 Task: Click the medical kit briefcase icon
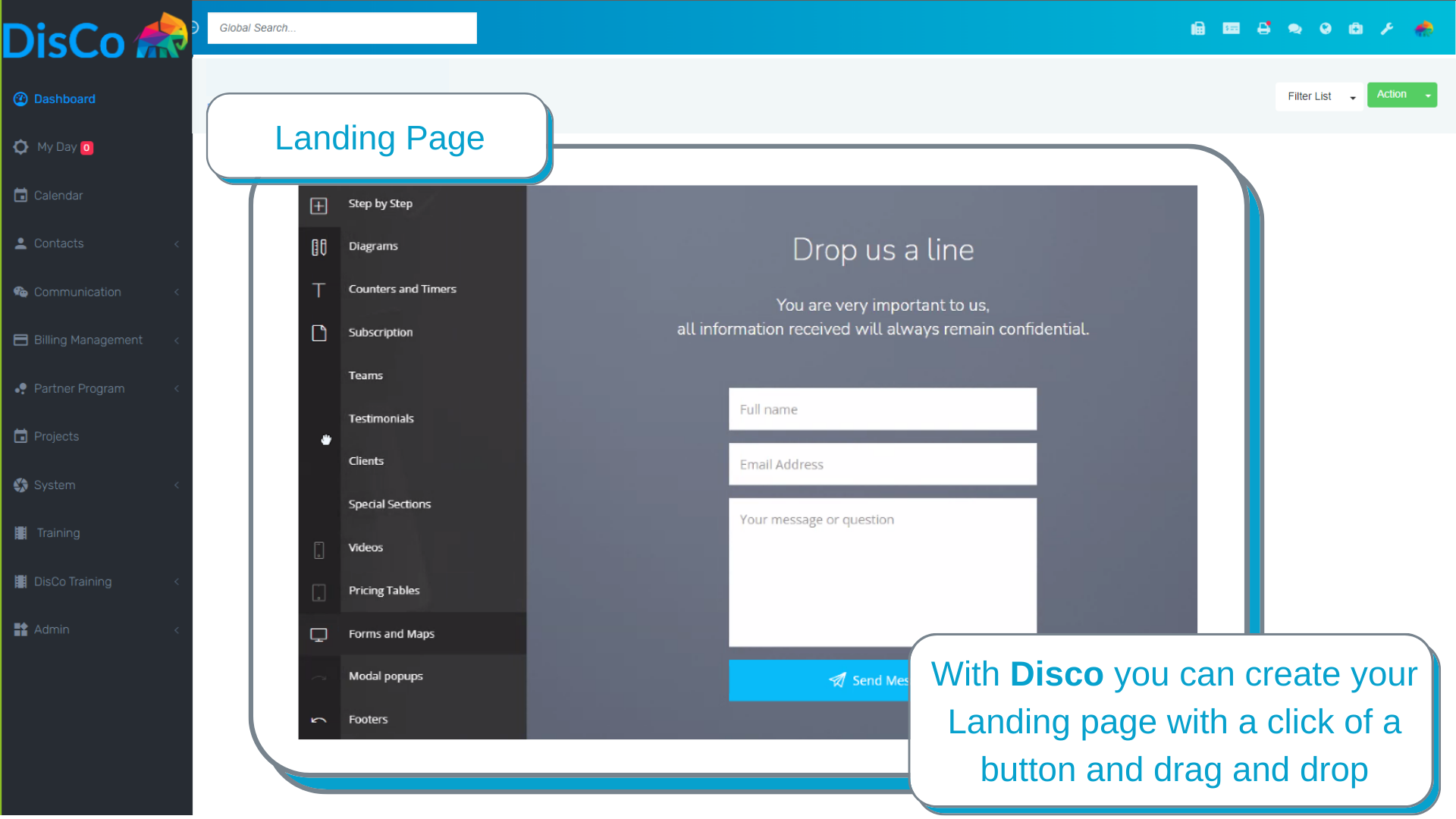[1356, 29]
